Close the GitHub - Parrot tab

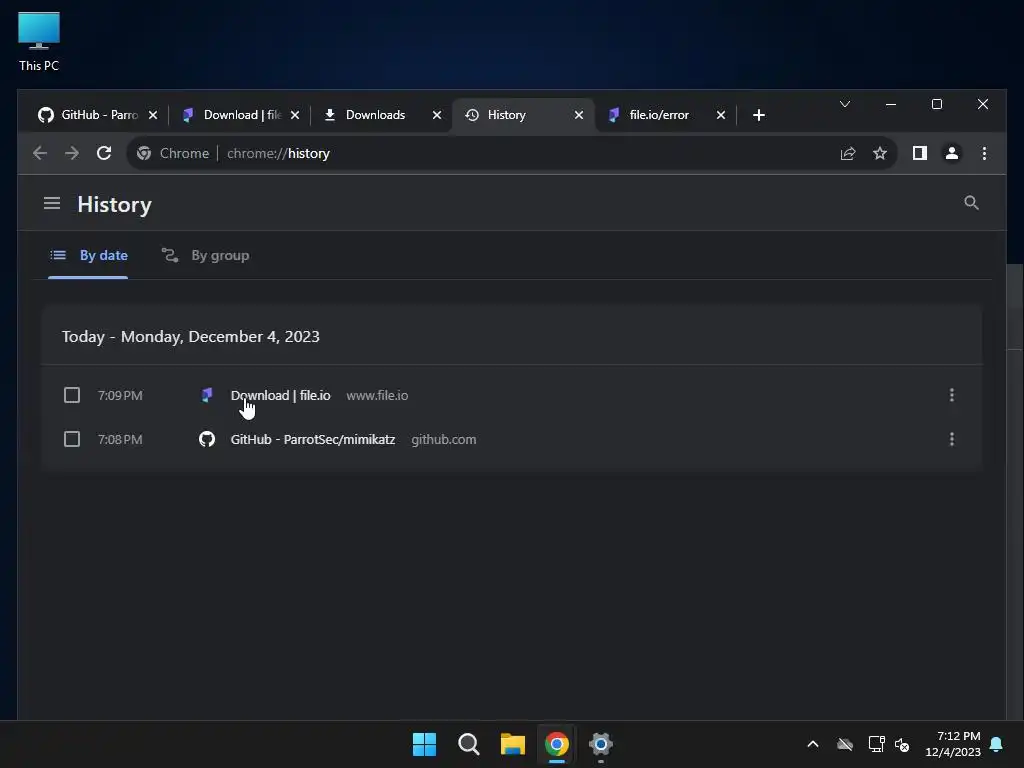click(153, 116)
